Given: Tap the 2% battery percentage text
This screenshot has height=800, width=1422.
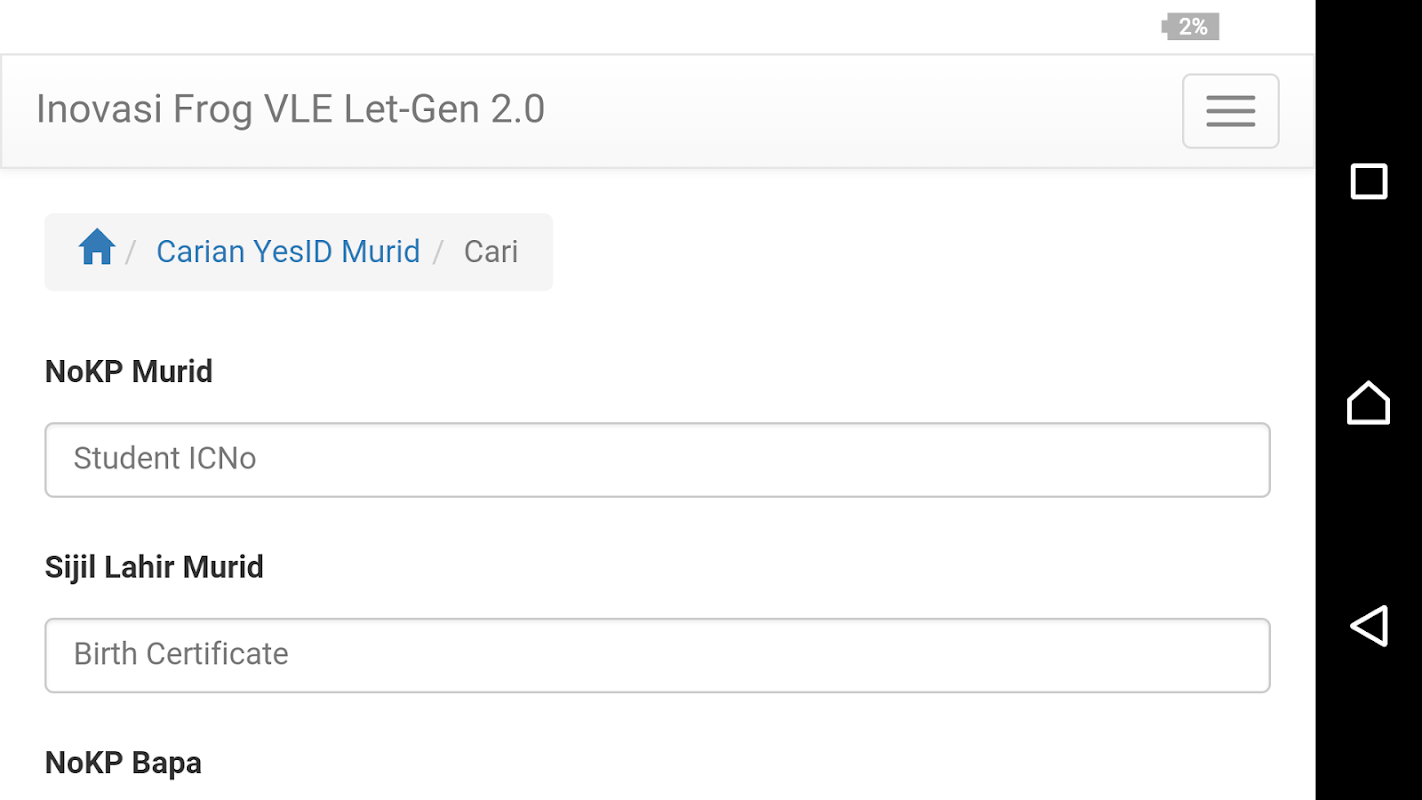Looking at the screenshot, I should (1194, 27).
